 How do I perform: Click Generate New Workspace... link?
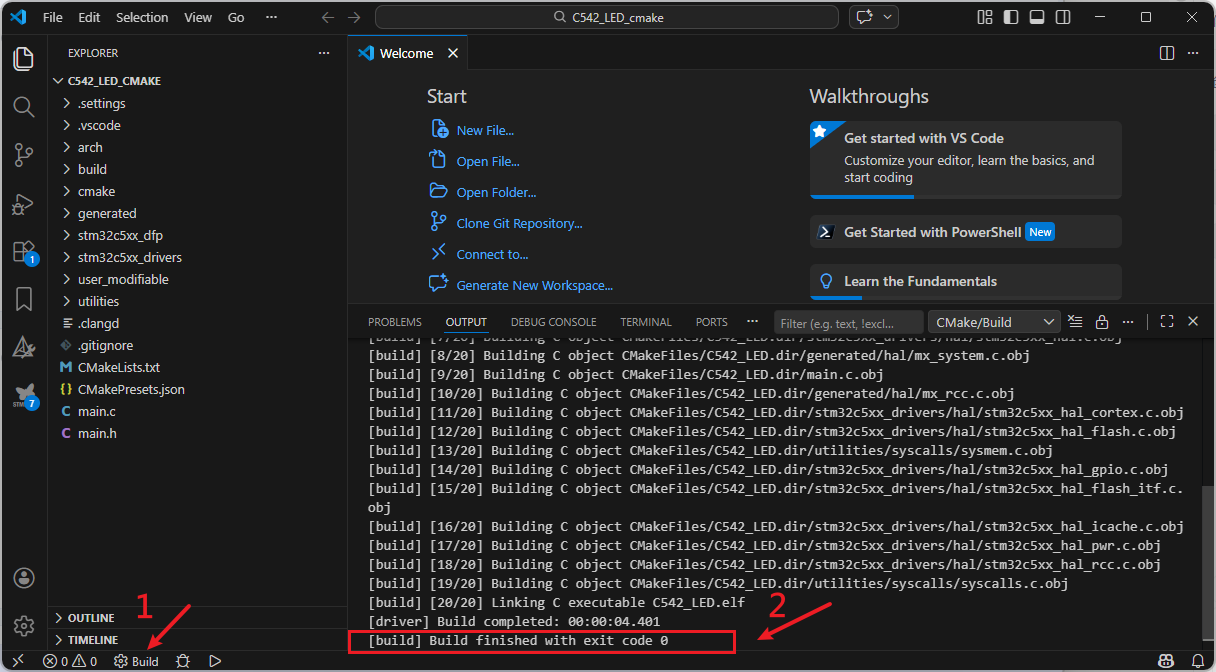click(534, 285)
